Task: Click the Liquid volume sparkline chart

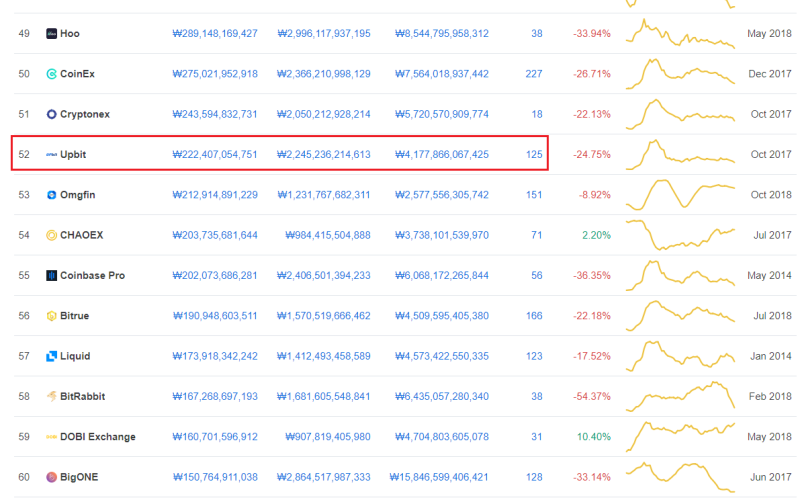Action: pos(680,356)
